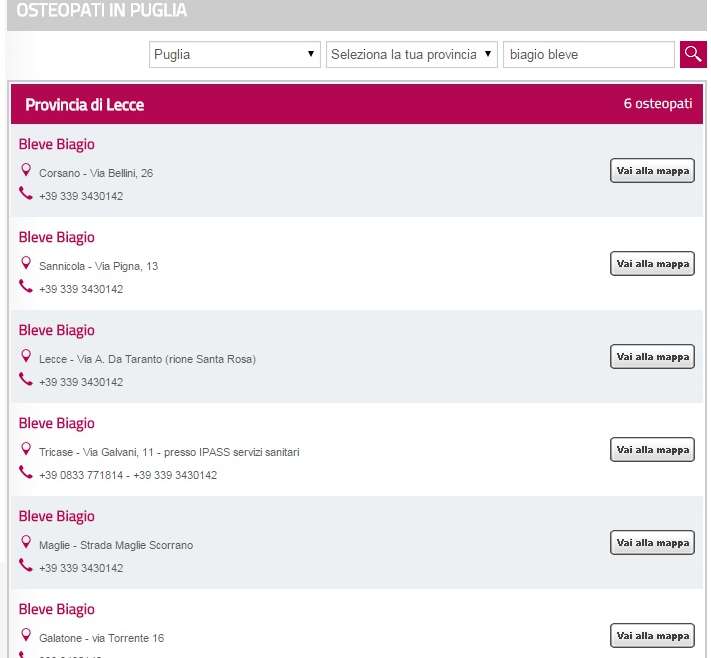Expand 'Seleziona la tua provincia' dropdown

tap(411, 54)
